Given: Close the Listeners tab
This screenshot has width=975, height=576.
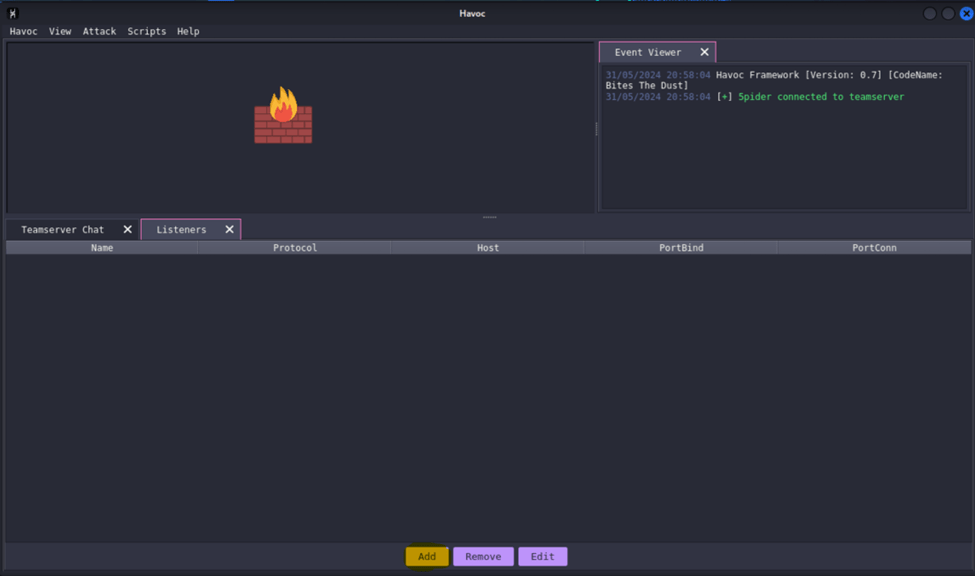Looking at the screenshot, I should coord(229,229).
